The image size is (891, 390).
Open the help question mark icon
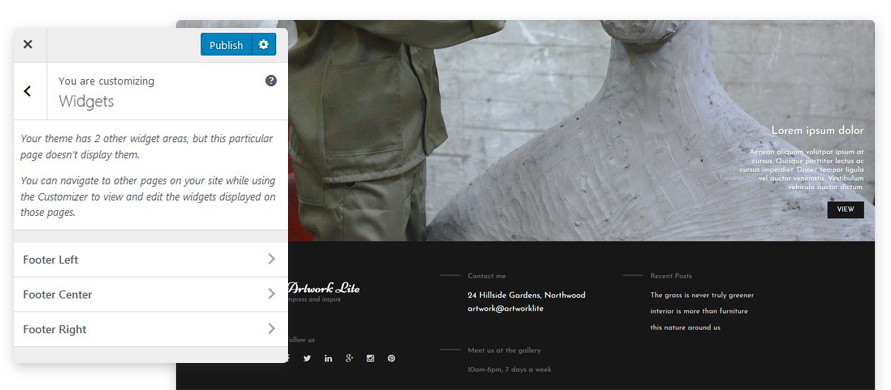tap(271, 81)
